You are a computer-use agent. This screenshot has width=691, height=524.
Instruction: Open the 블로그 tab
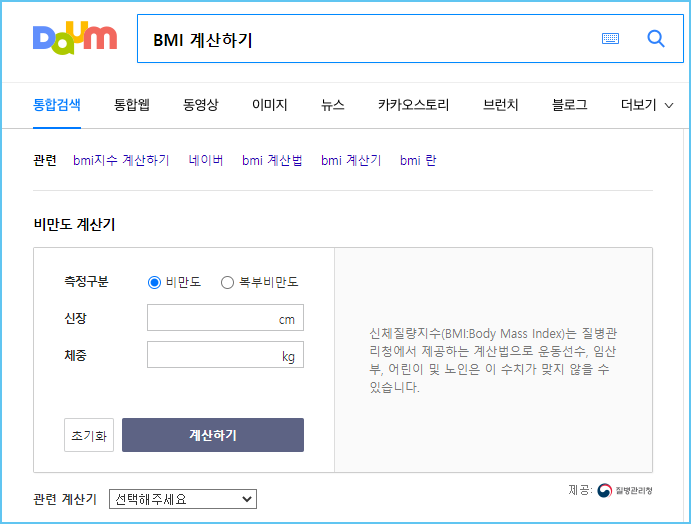pos(569,105)
